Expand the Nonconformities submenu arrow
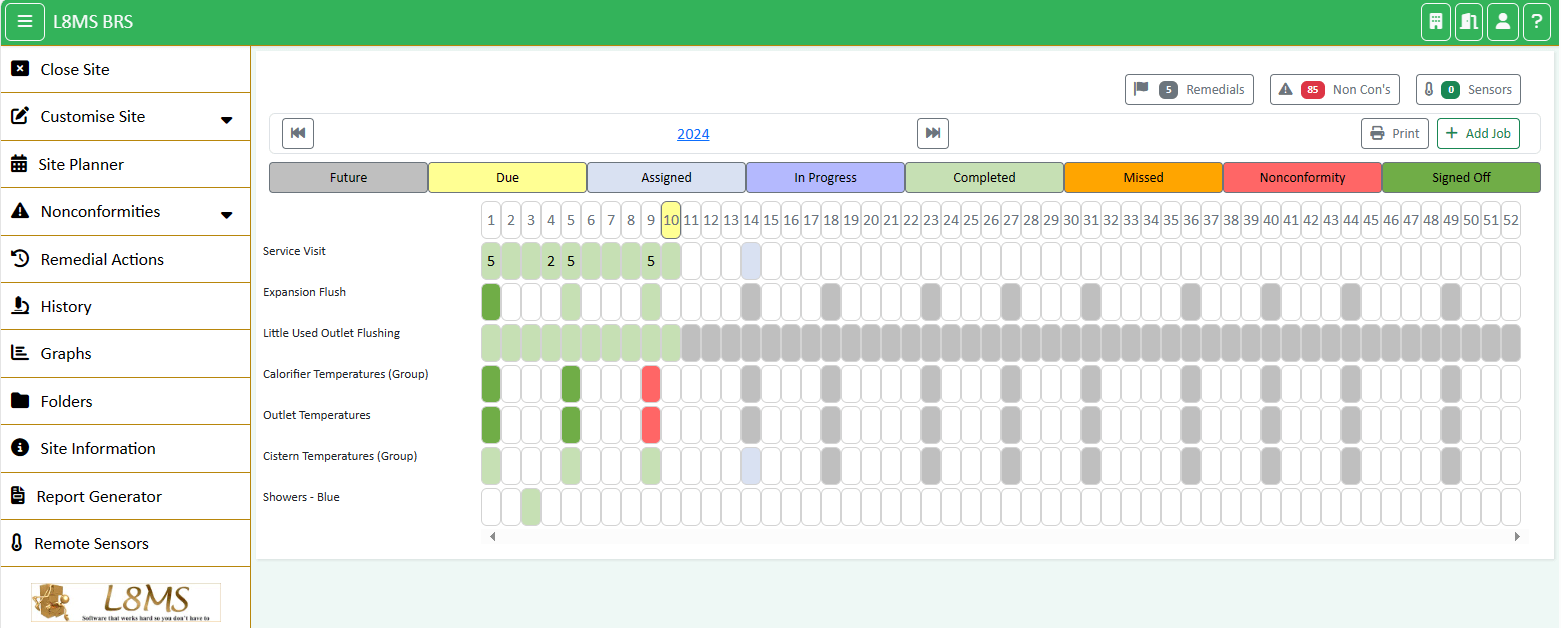 coord(227,215)
